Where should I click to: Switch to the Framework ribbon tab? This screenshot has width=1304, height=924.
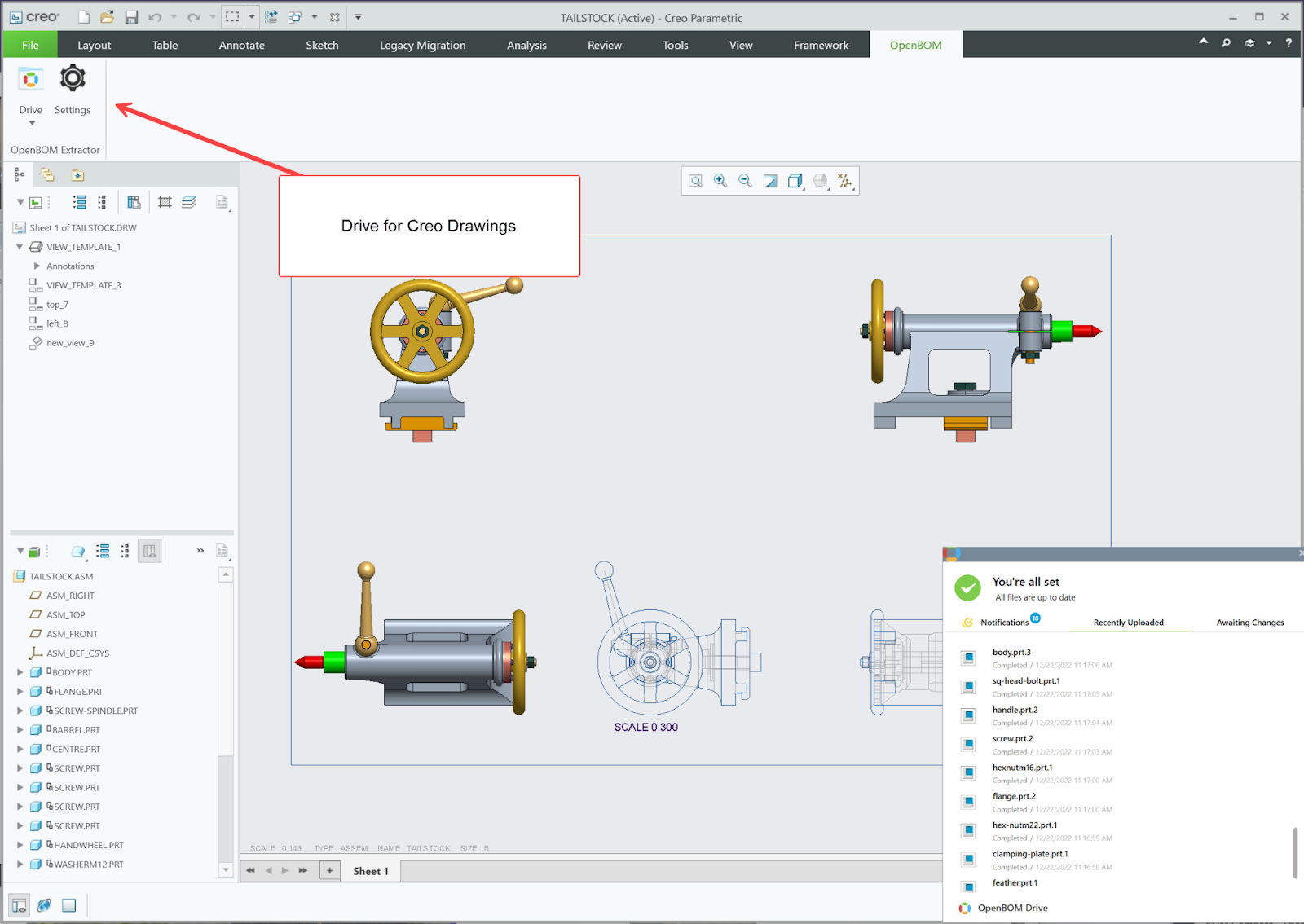(821, 45)
